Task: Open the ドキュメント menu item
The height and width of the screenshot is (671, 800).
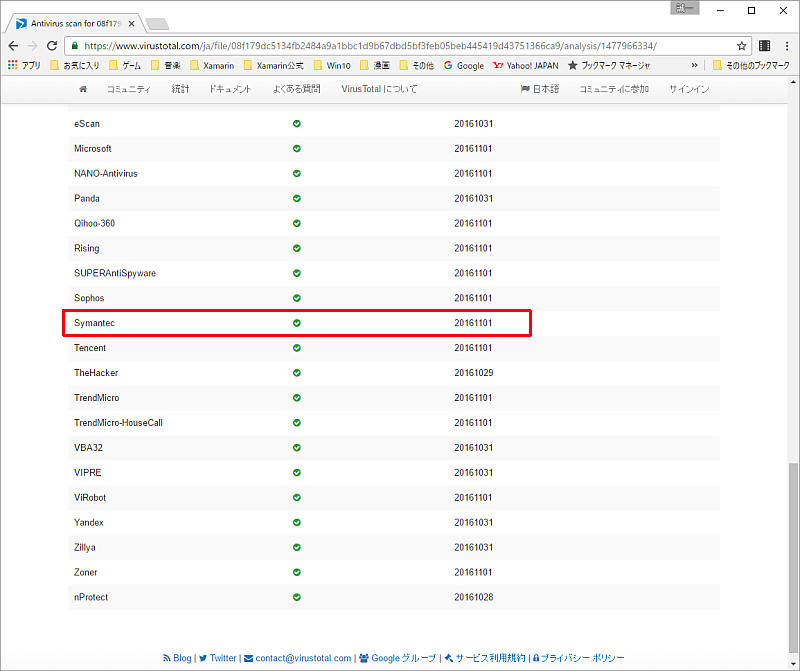Action: coord(230,89)
